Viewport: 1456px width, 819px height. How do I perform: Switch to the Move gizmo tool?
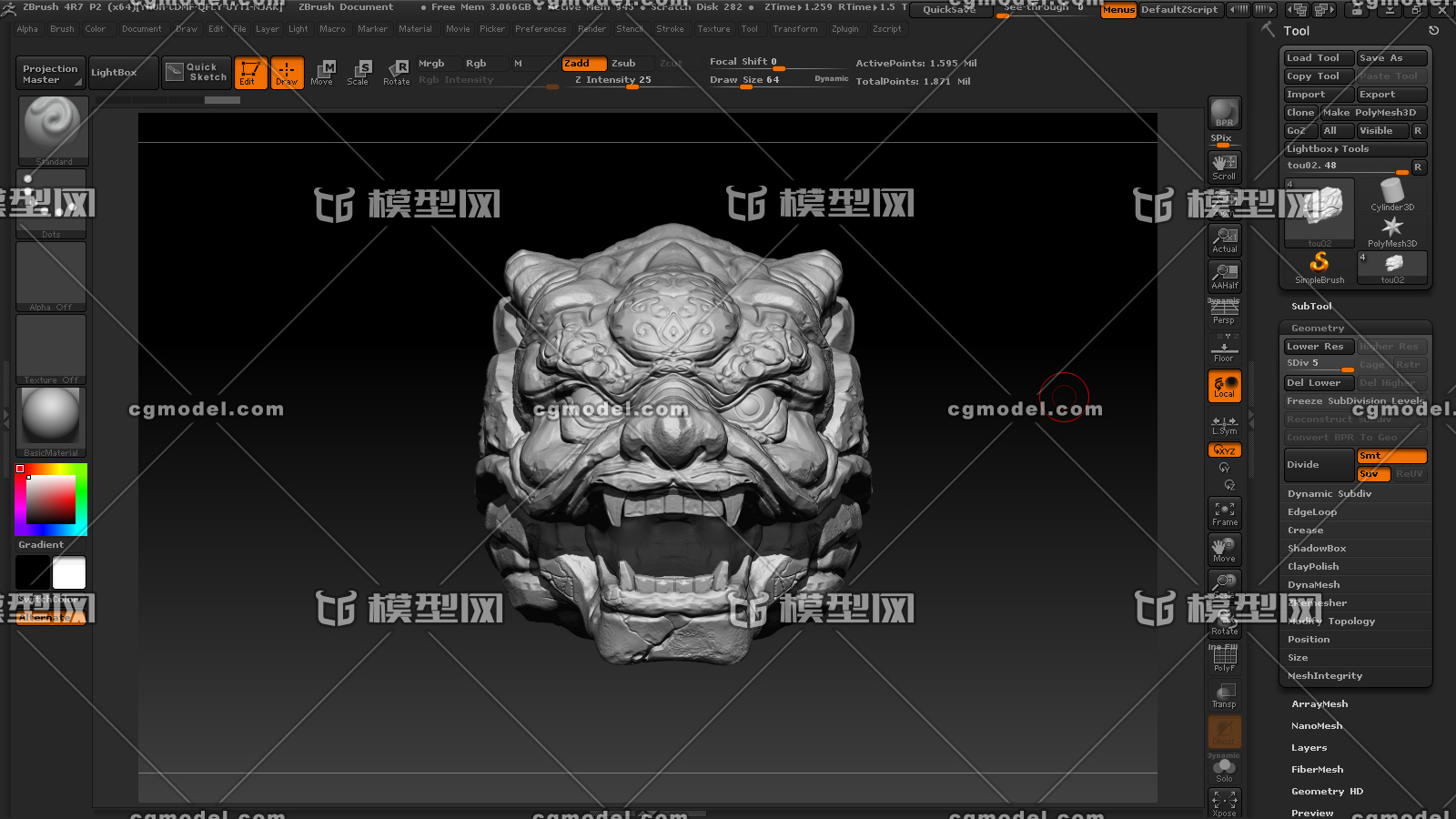click(x=322, y=73)
